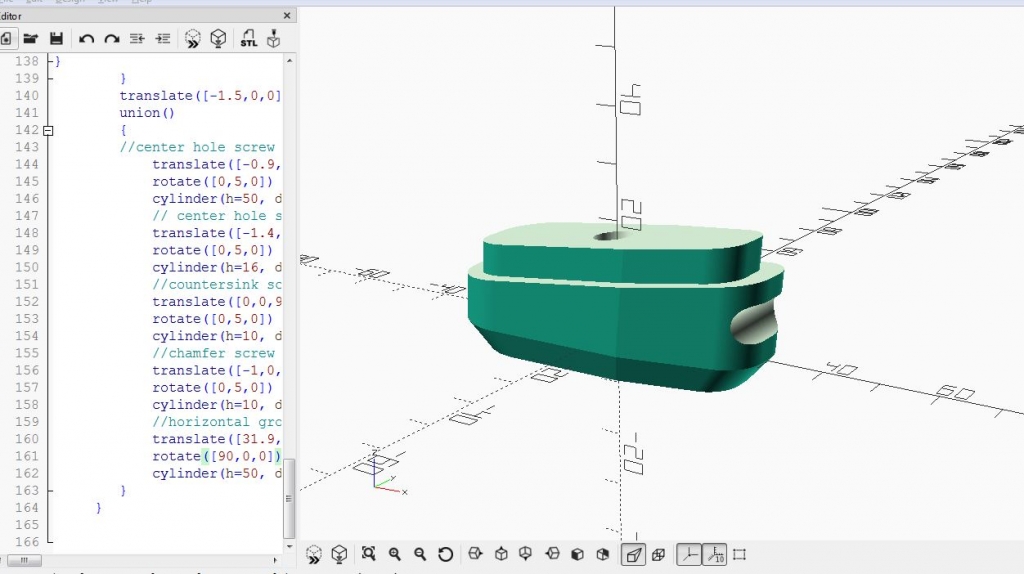Screen dimensions: 1024x574
Task: Indent the selected code
Action: tap(163, 39)
